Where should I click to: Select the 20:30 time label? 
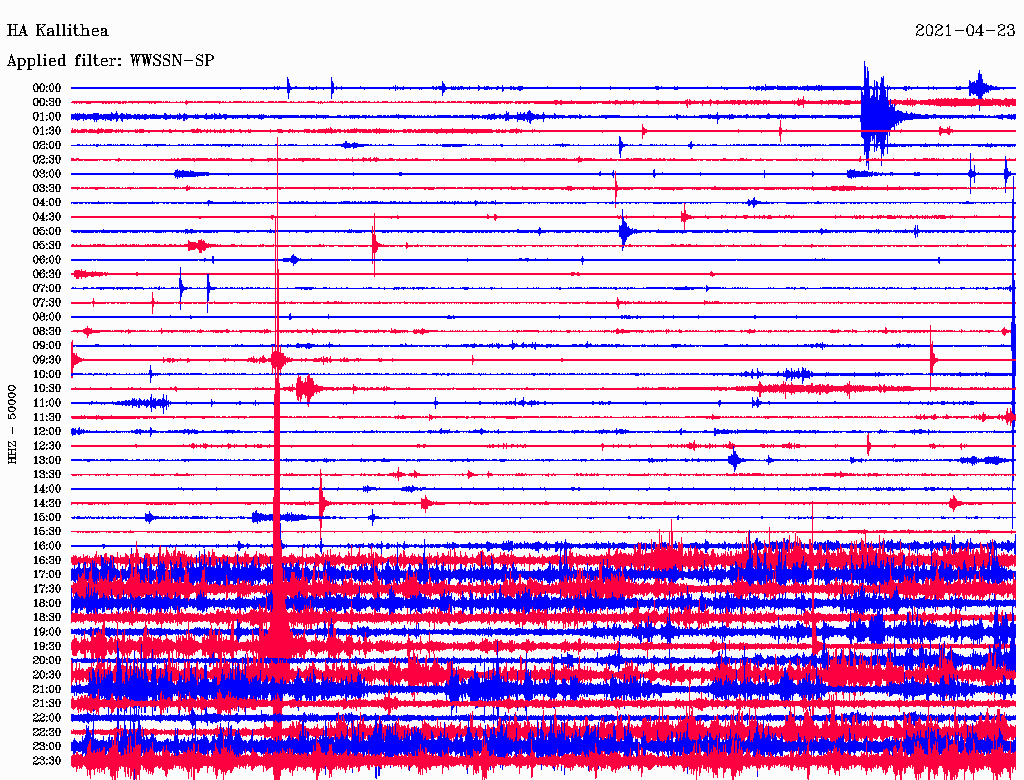(47, 675)
